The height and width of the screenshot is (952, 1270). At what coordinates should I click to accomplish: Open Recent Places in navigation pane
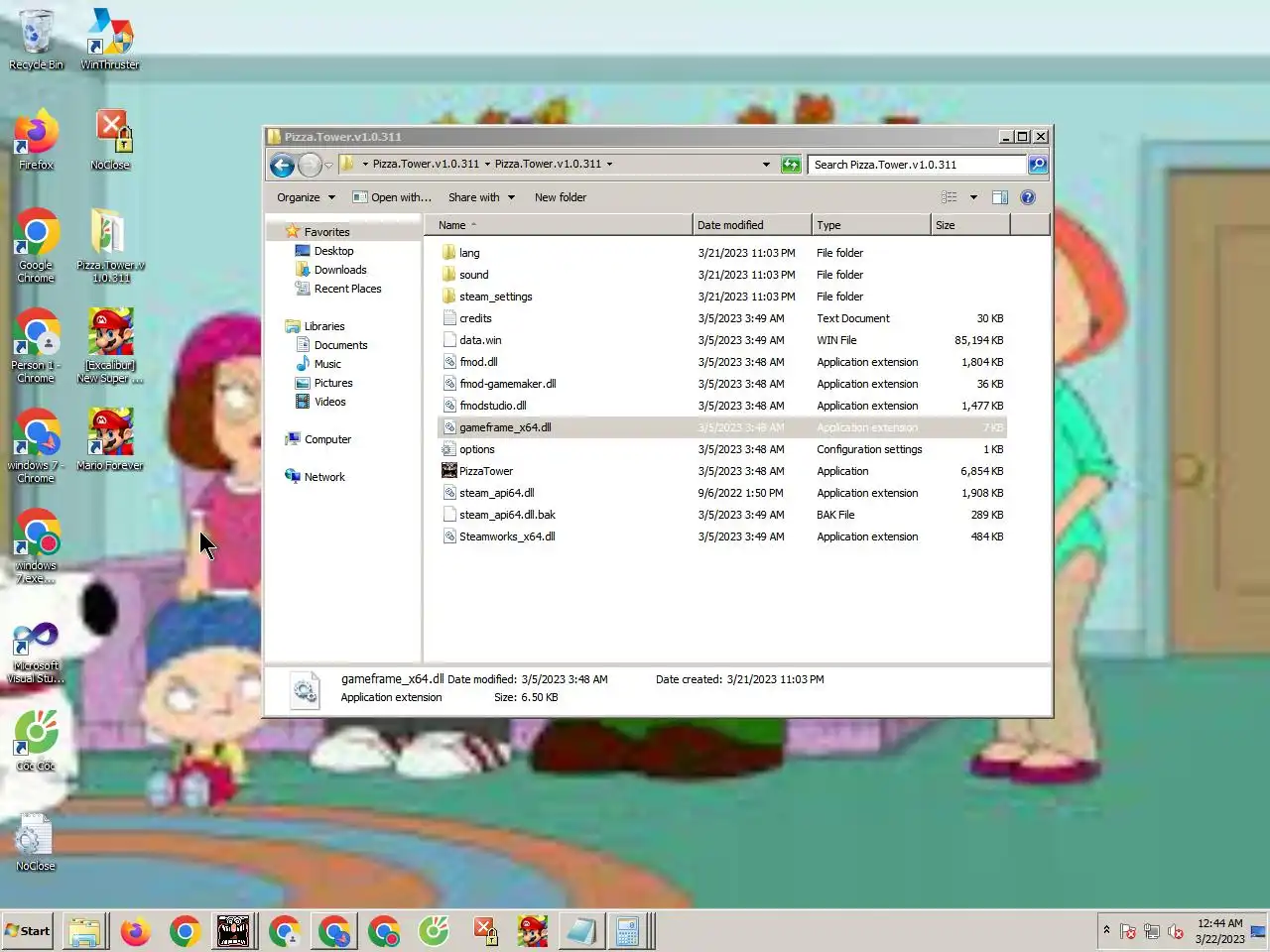[x=347, y=289]
